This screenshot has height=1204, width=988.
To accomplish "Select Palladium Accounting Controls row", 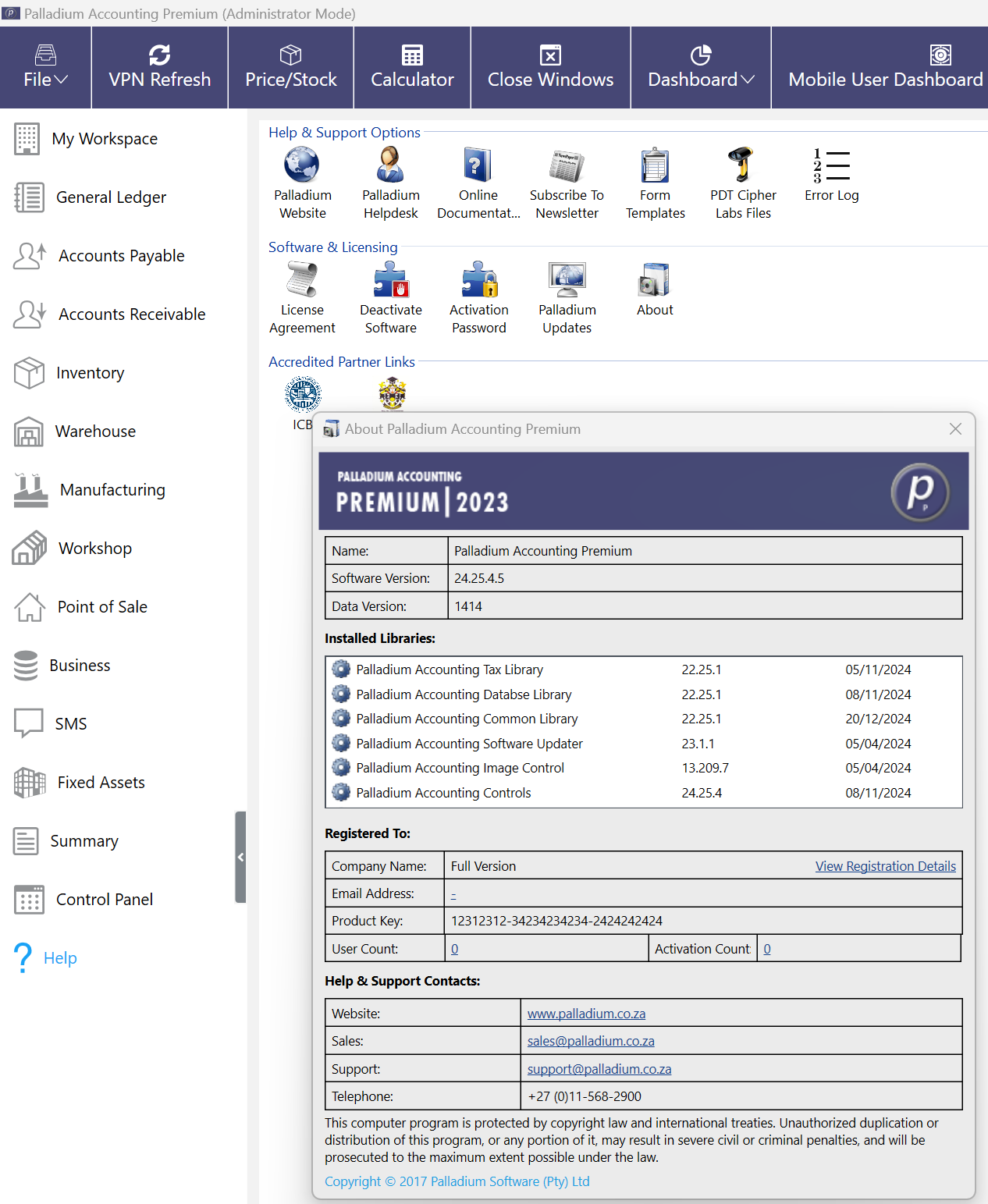I will [644, 793].
